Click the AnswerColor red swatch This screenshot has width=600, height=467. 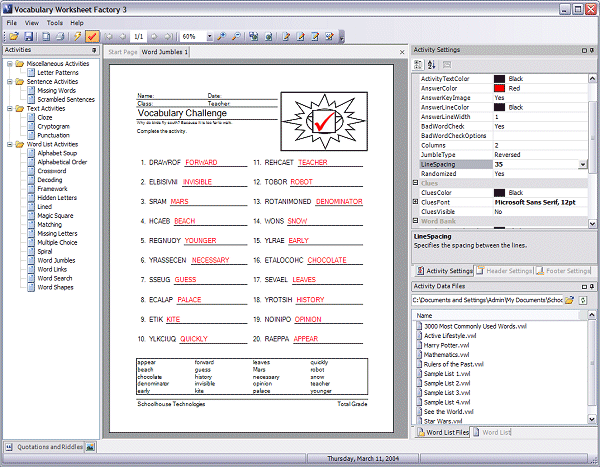(x=499, y=88)
